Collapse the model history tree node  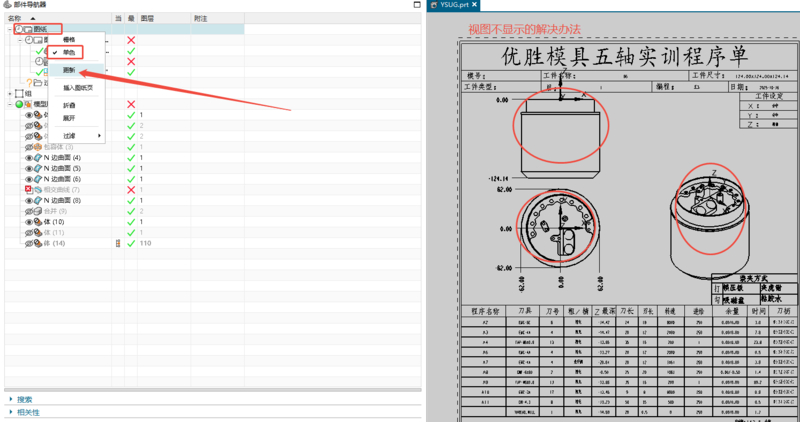(x=10, y=104)
